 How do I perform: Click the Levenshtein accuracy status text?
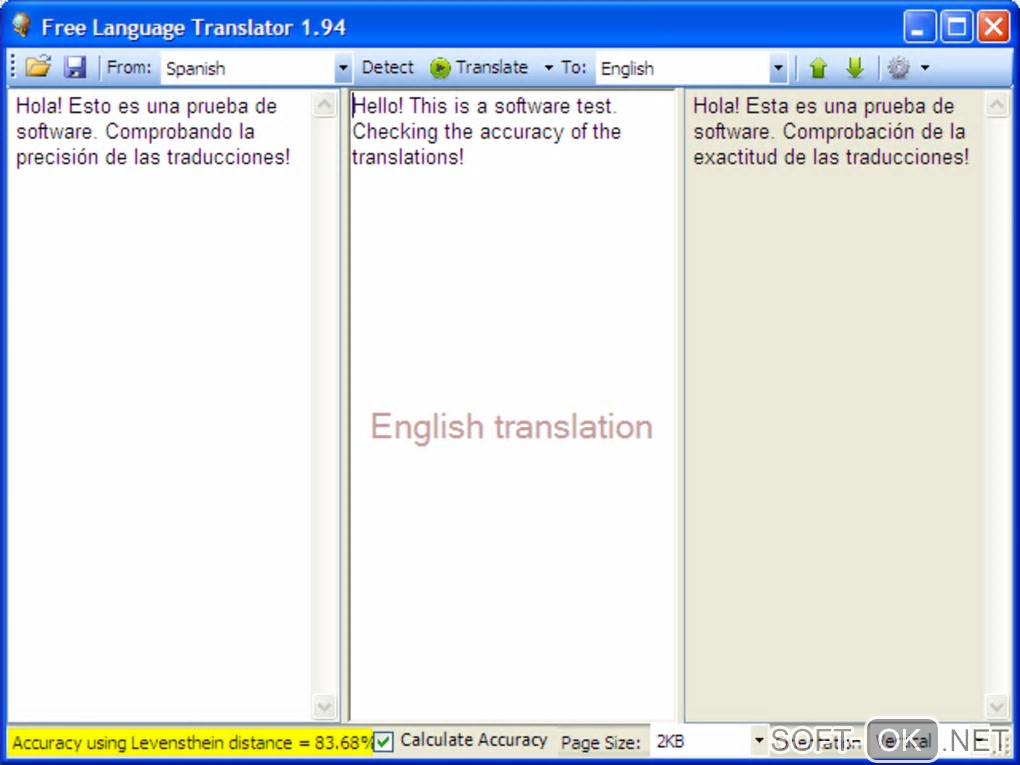point(193,742)
